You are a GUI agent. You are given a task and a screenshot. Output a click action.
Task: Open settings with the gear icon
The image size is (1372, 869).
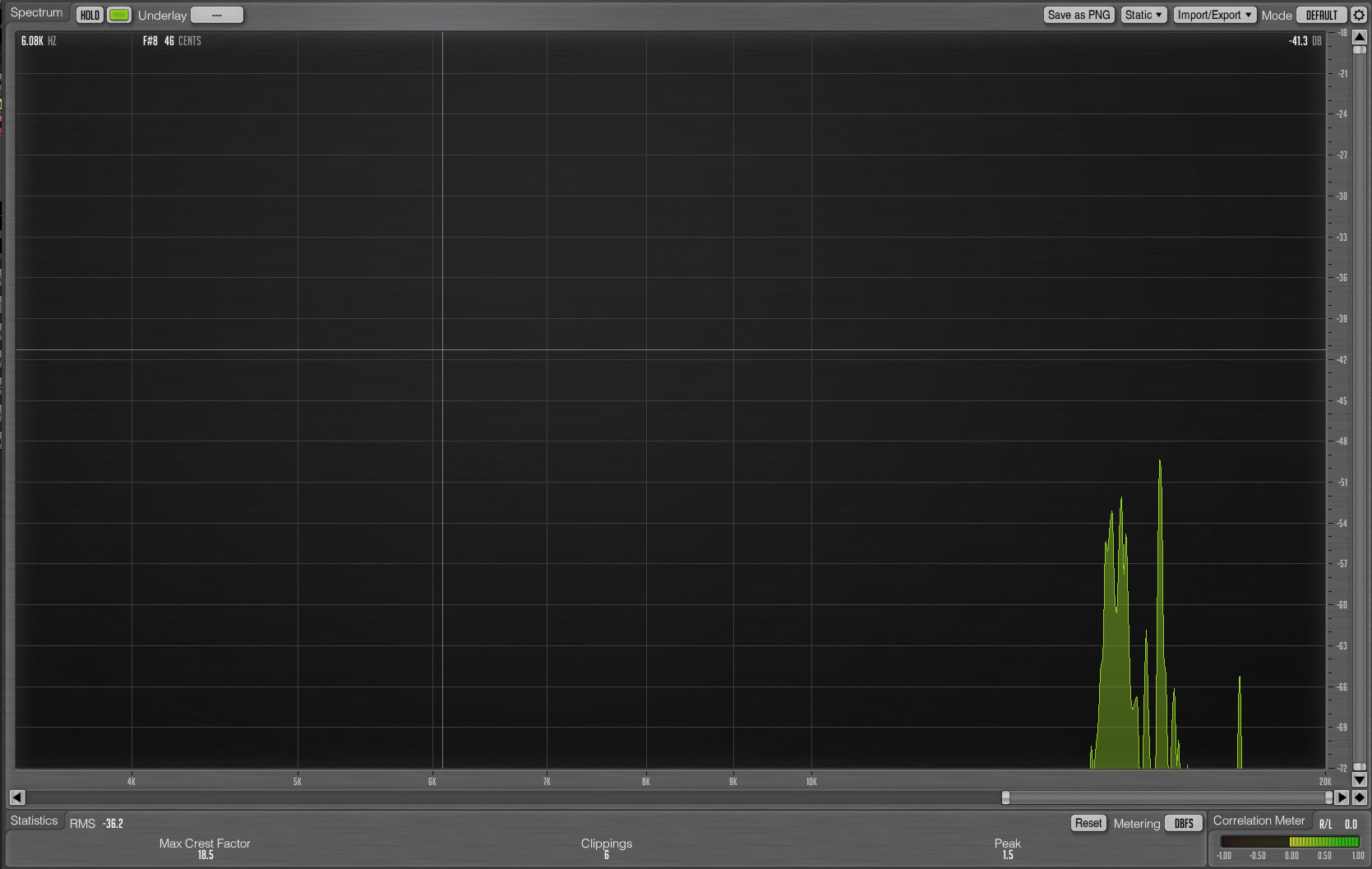[1359, 15]
